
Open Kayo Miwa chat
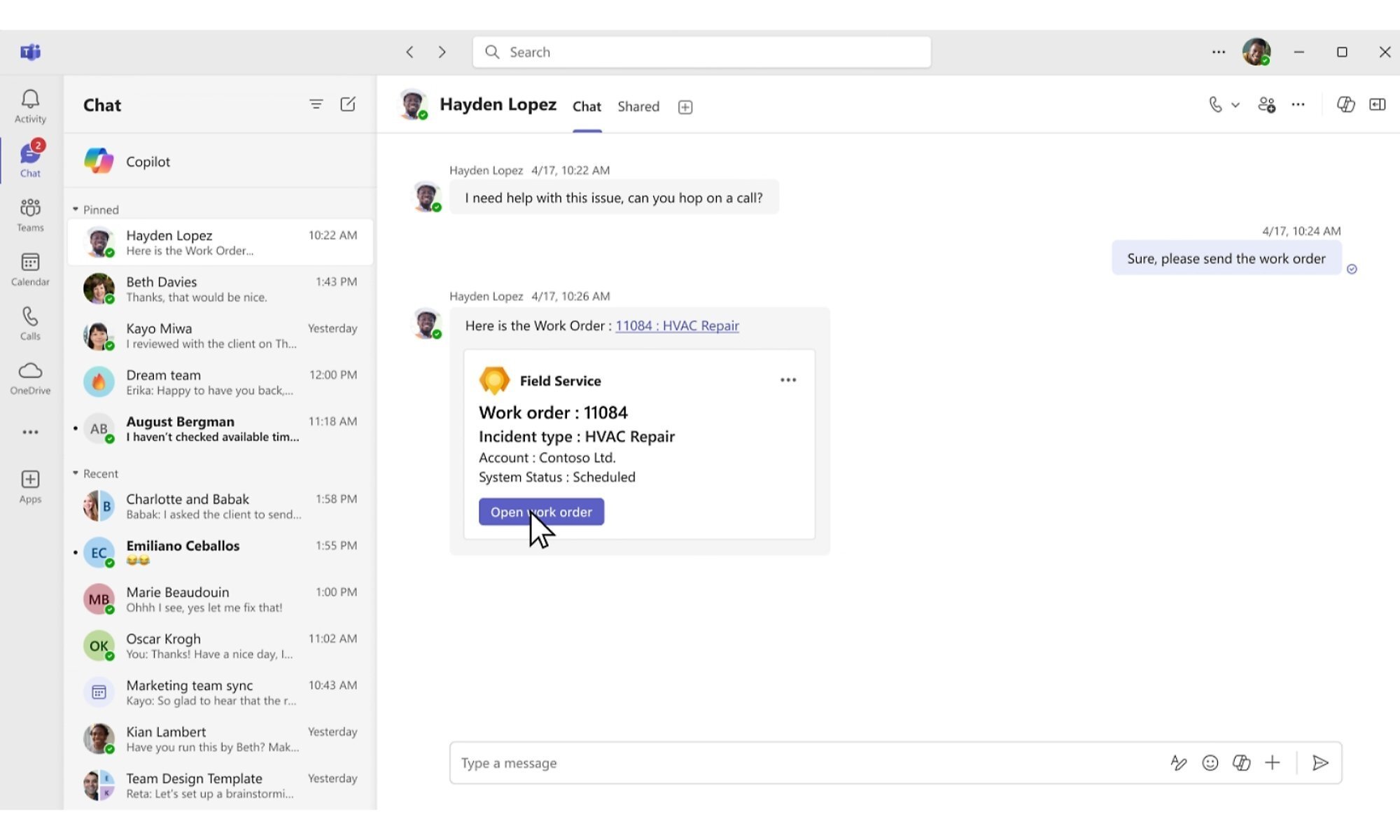click(220, 335)
